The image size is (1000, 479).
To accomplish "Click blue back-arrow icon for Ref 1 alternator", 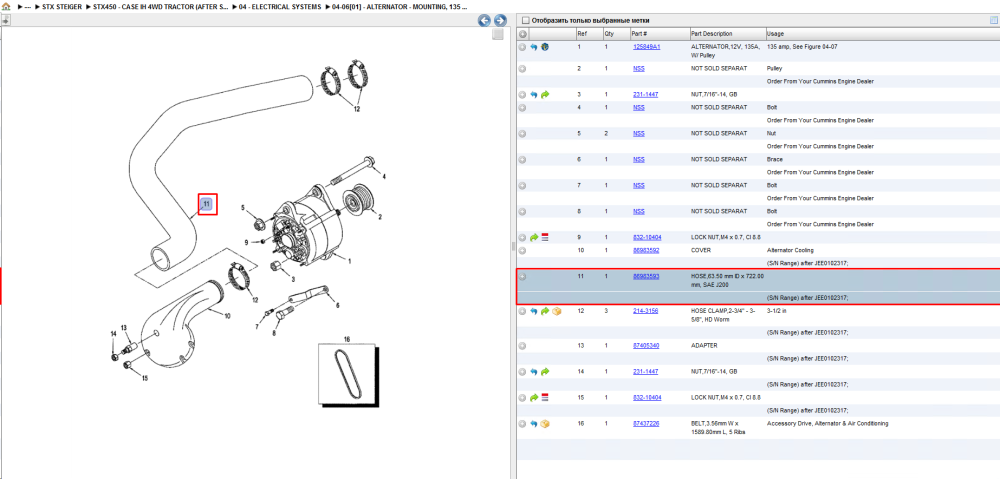I will pyautogui.click(x=534, y=47).
